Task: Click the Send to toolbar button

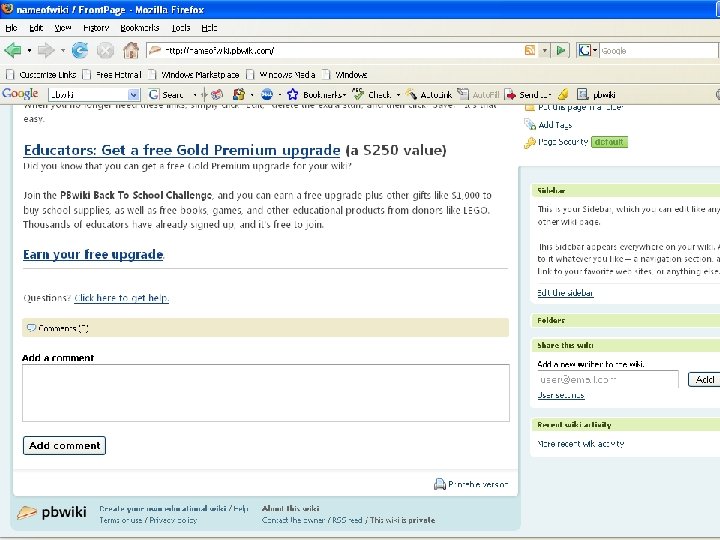Action: [x=528, y=95]
